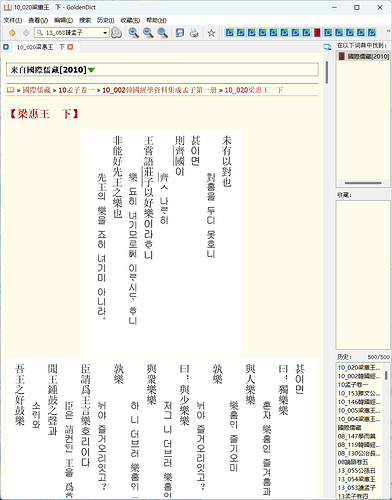The width and height of the screenshot is (392, 500).
Task: Open the 搜索 menu
Action: pyautogui.click(x=85, y=20)
